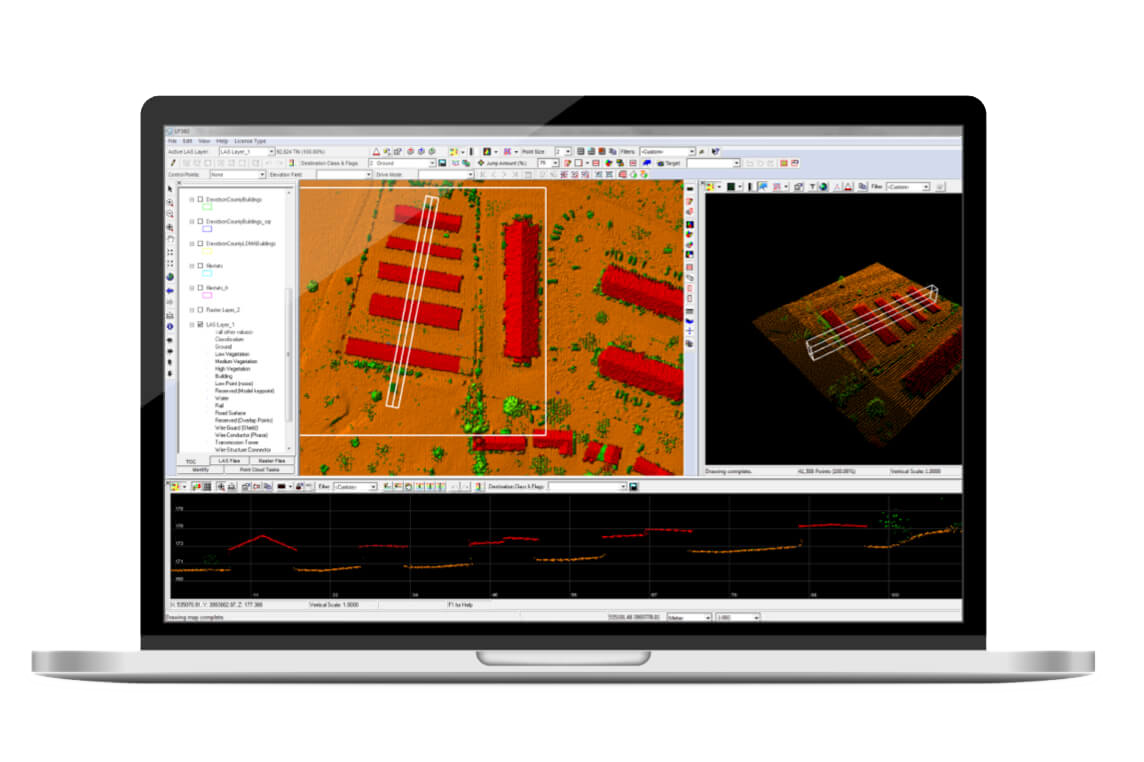
Task: Click the zoom in magnifier tool
Action: pos(170,202)
